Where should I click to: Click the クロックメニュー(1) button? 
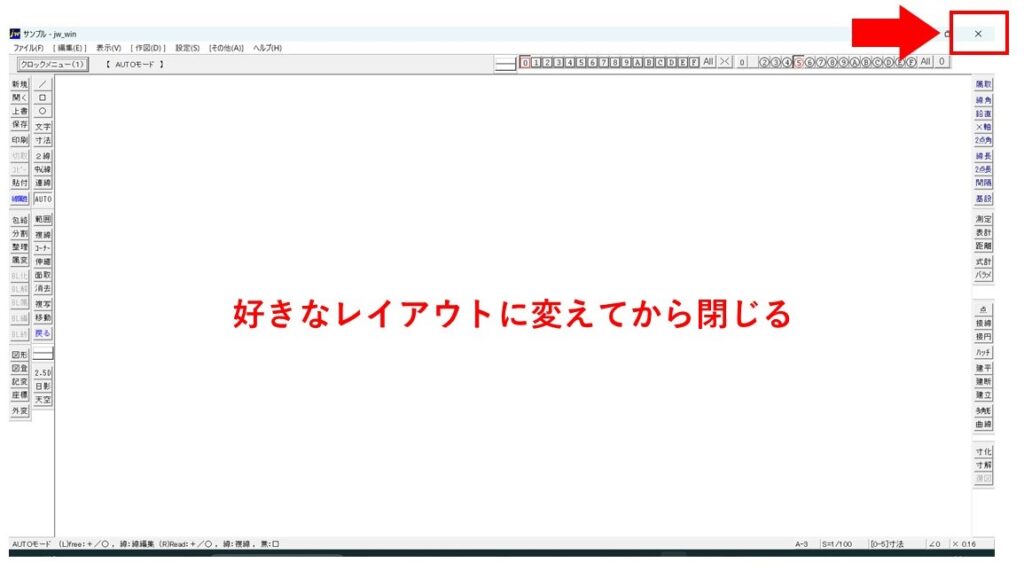pos(51,64)
